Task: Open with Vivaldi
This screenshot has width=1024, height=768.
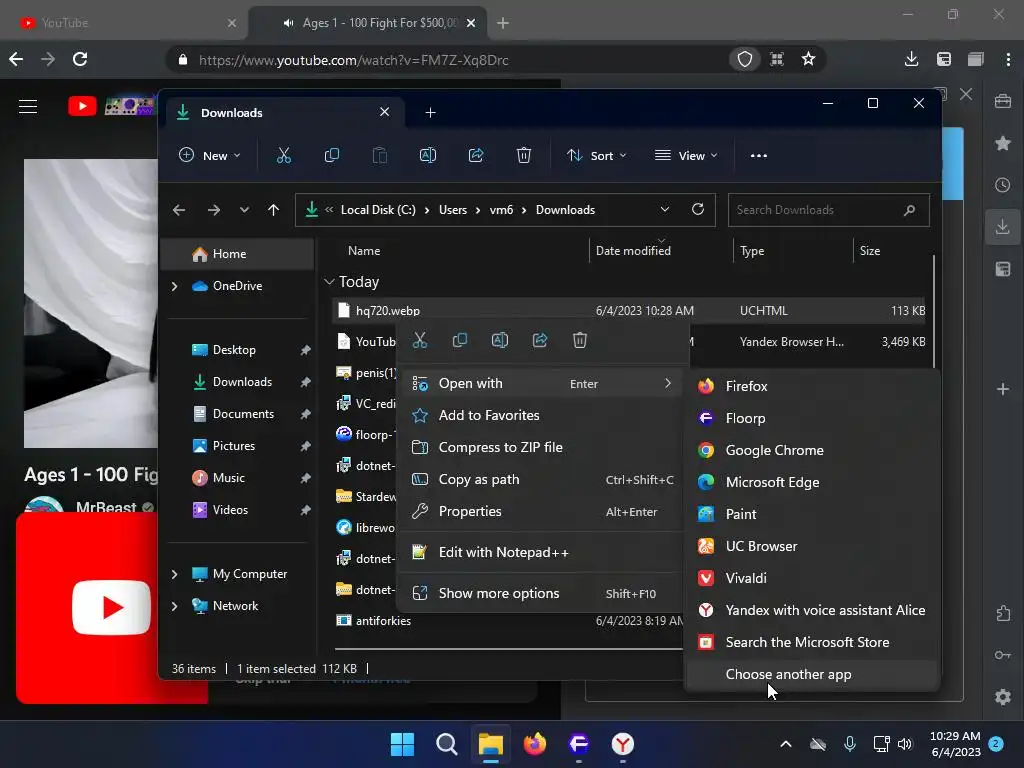Action: point(812,578)
